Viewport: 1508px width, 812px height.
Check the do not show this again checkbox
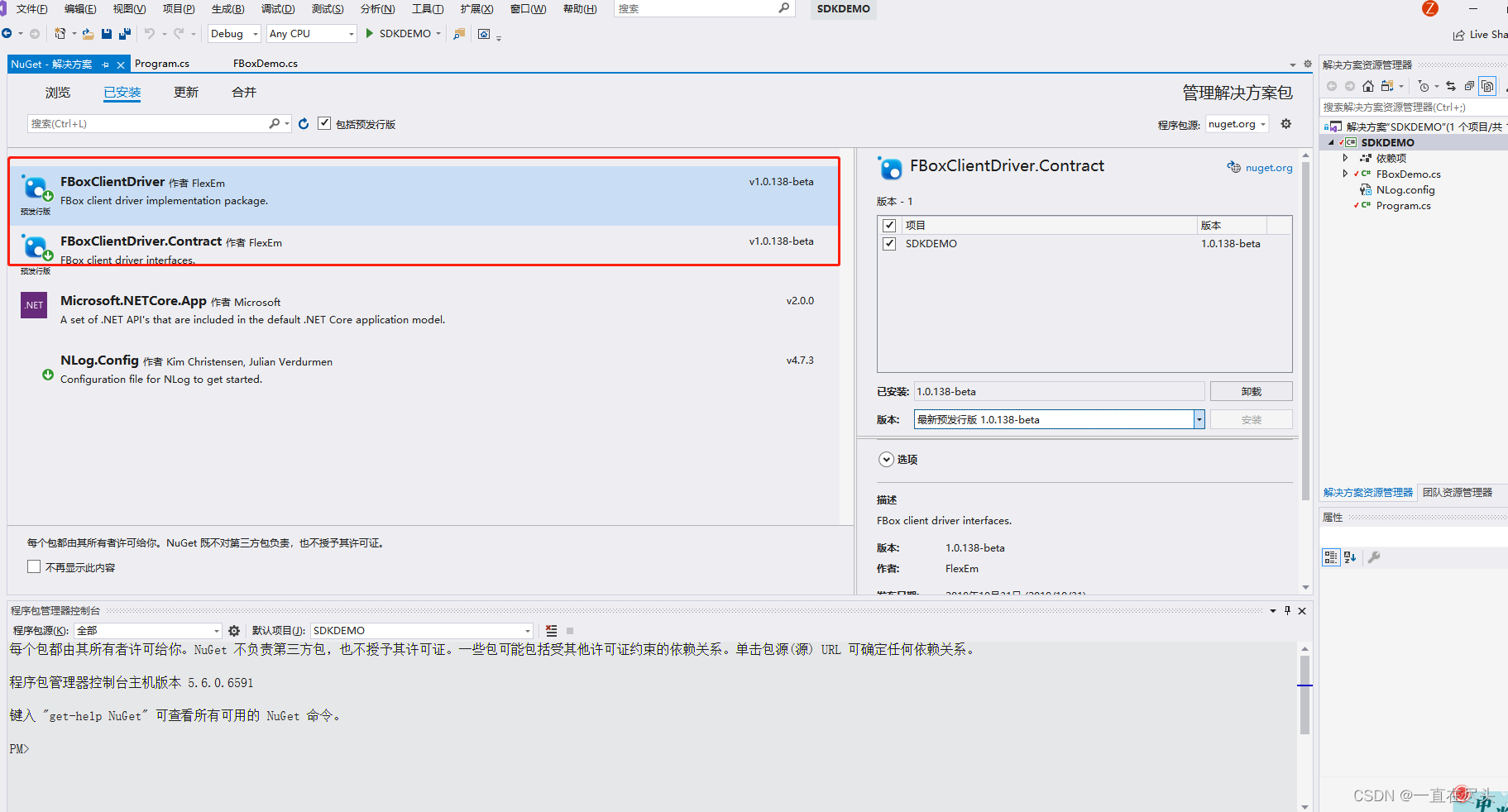point(34,567)
